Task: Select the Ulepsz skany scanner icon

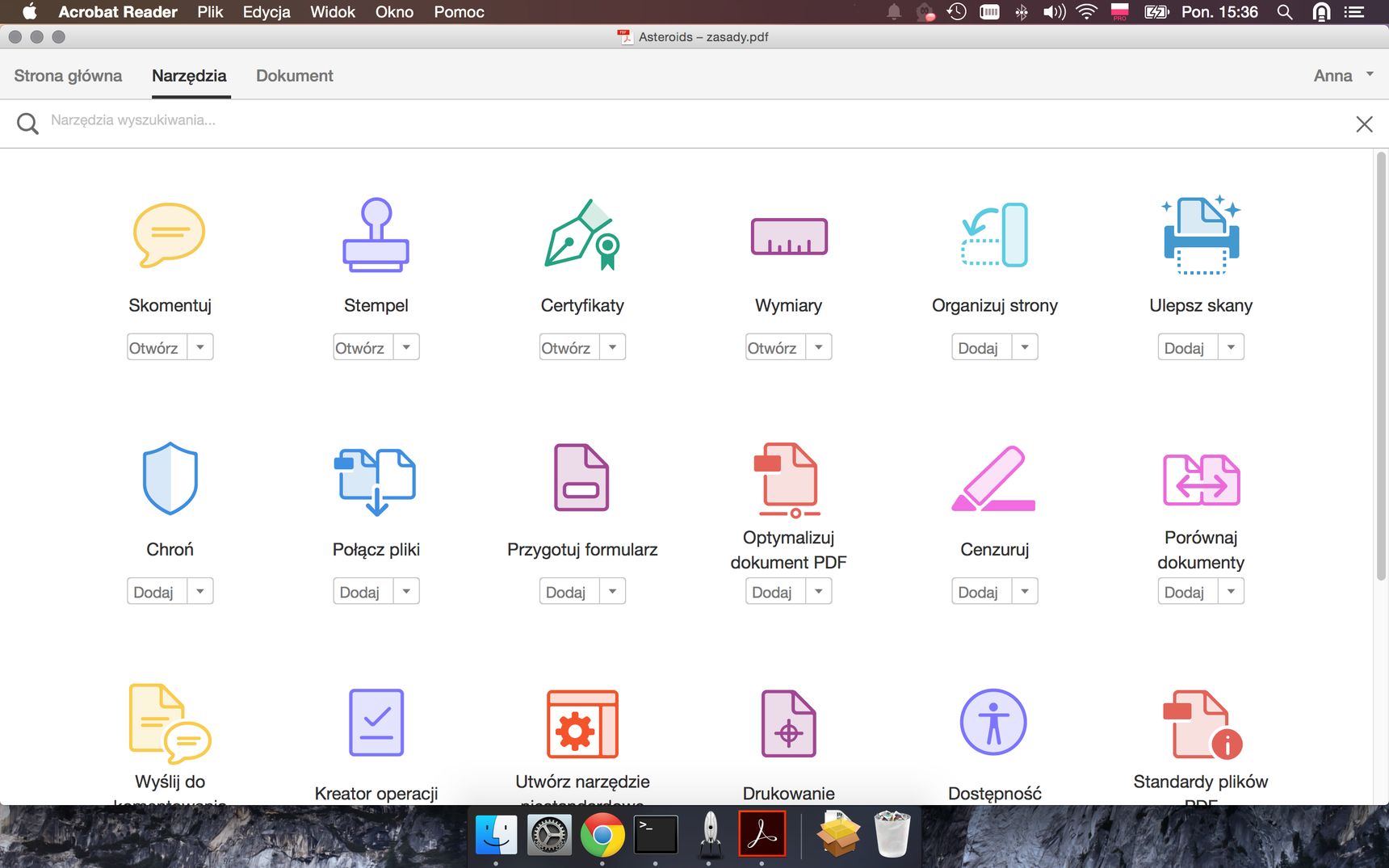Action: [1201, 235]
